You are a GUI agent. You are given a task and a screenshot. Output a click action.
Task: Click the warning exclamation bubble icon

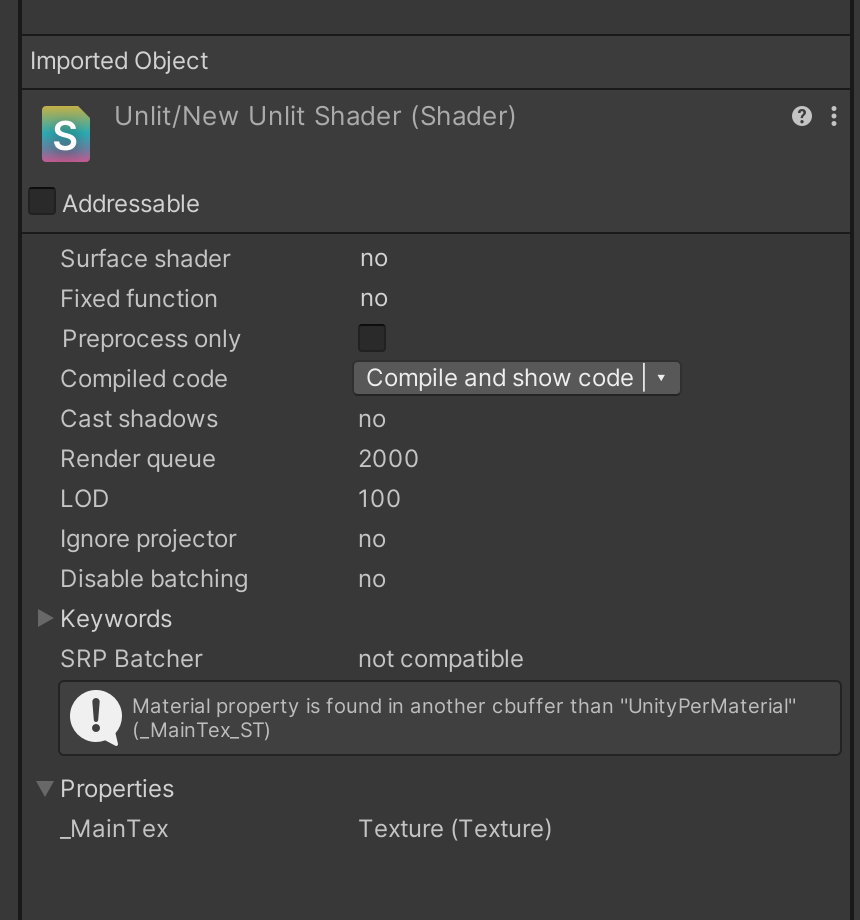(96, 717)
